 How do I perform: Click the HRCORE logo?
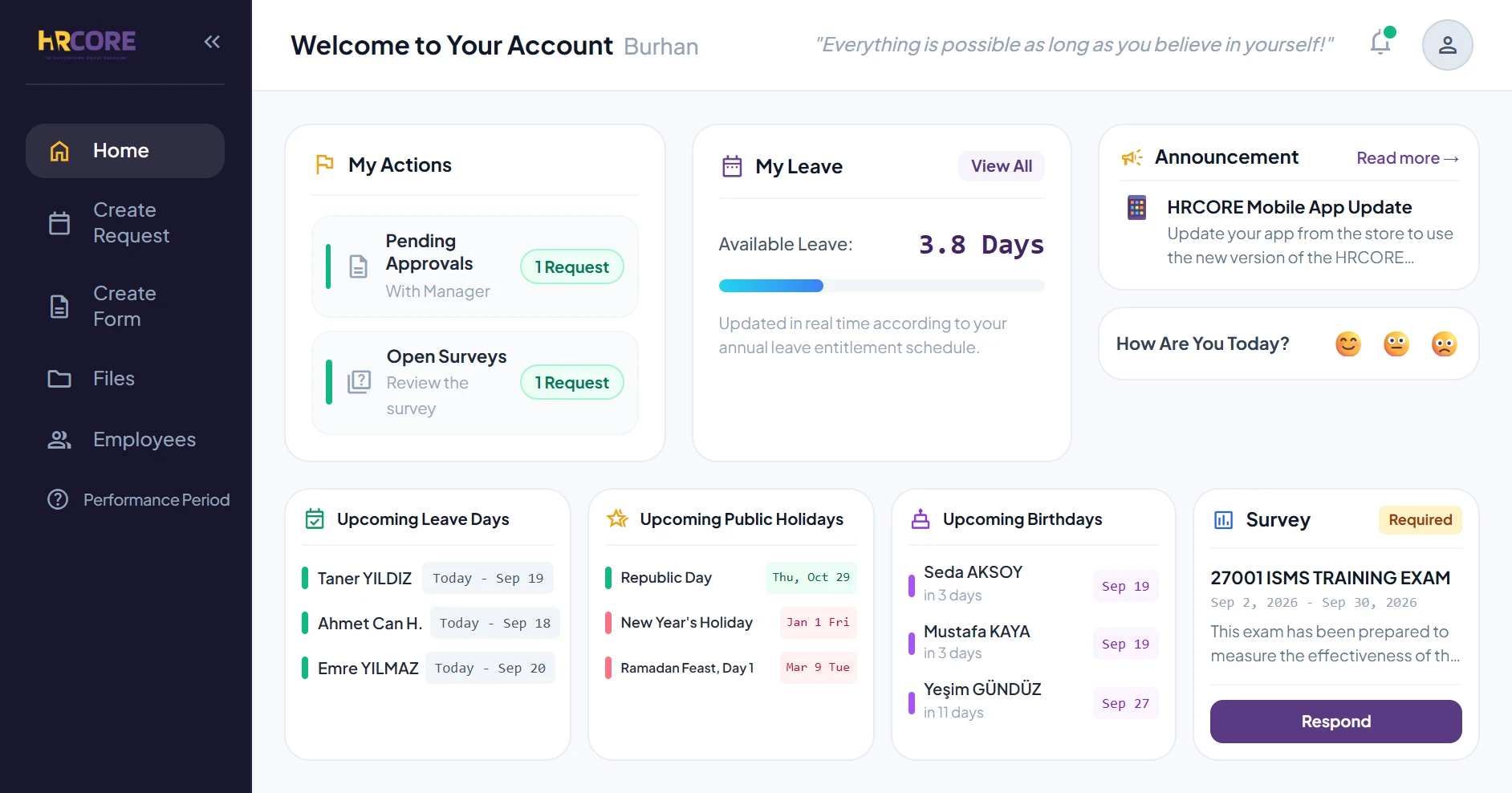[87, 43]
